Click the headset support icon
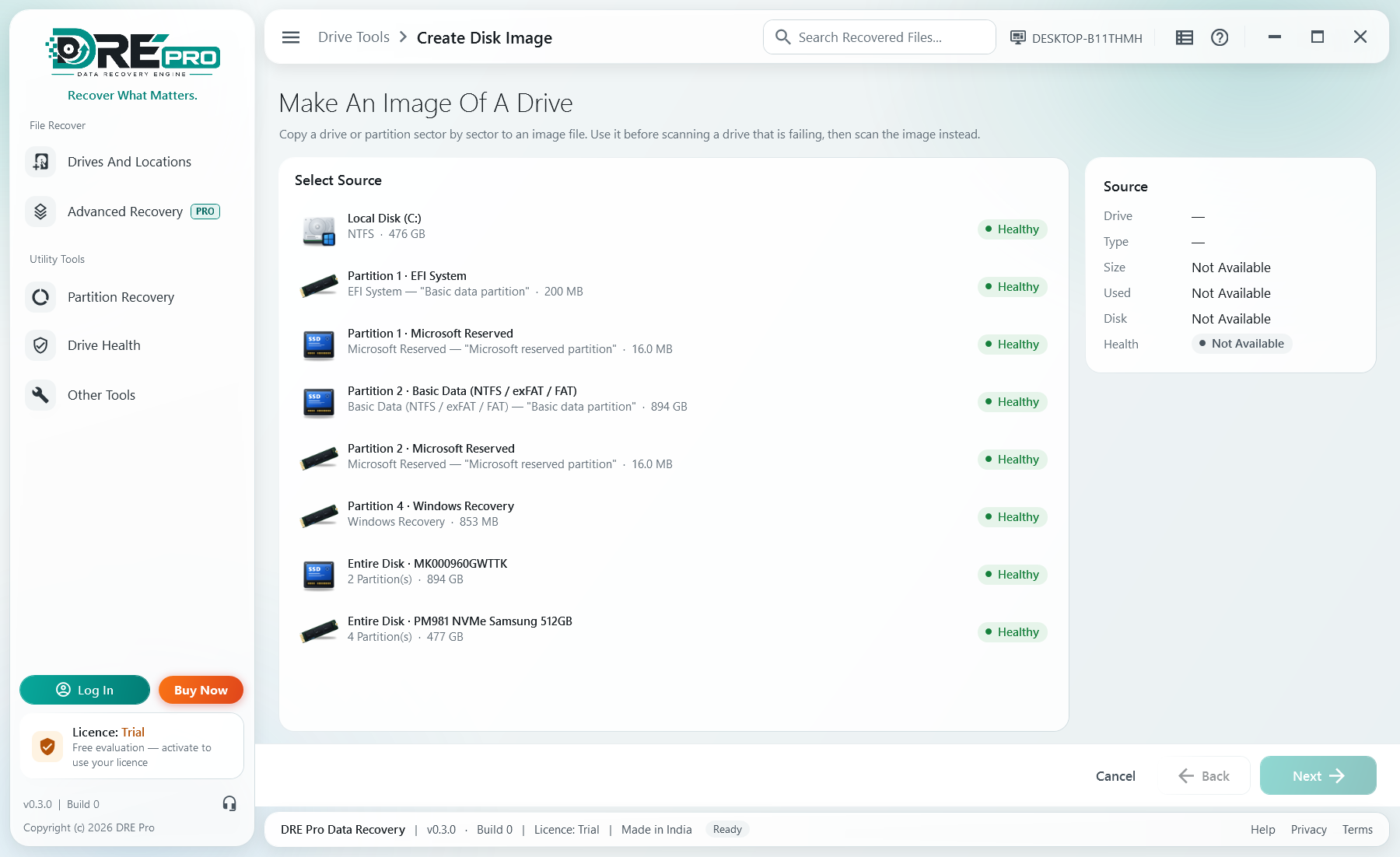This screenshot has width=1400, height=857. (229, 803)
